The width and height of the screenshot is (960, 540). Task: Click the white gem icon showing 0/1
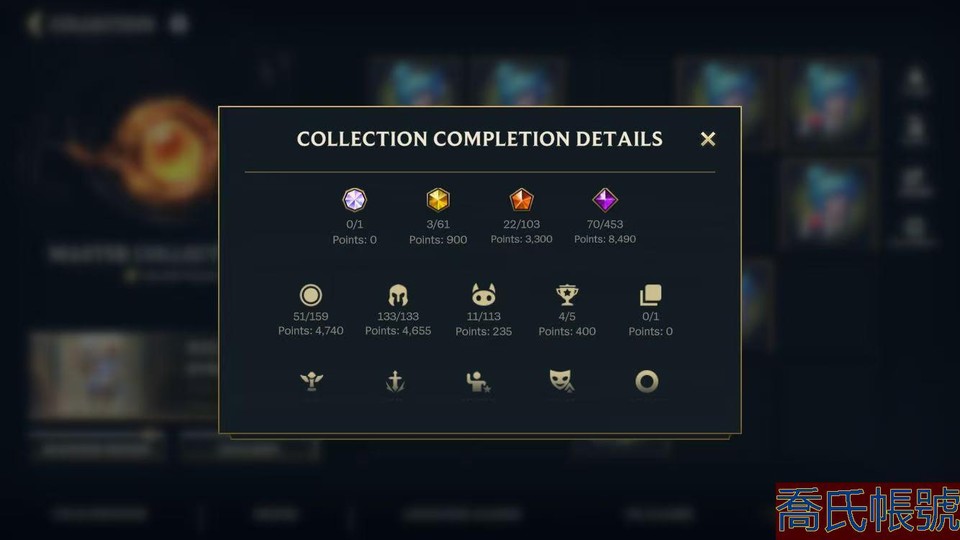point(354,200)
